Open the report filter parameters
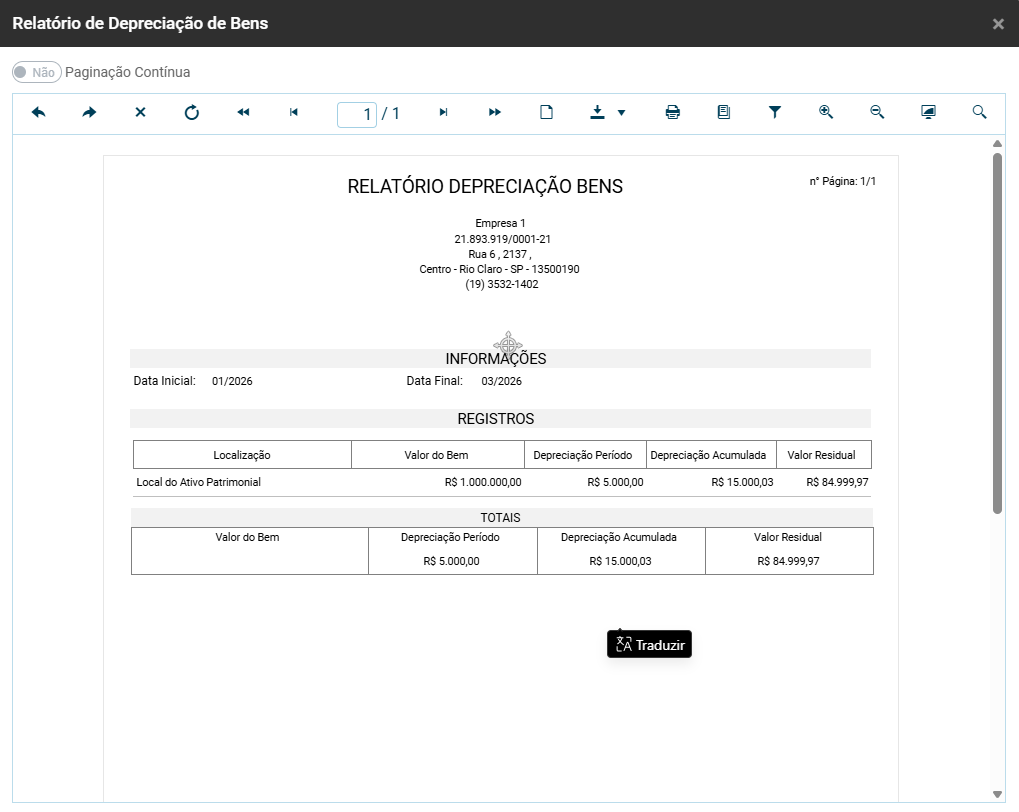1019x812 pixels. 775,113
